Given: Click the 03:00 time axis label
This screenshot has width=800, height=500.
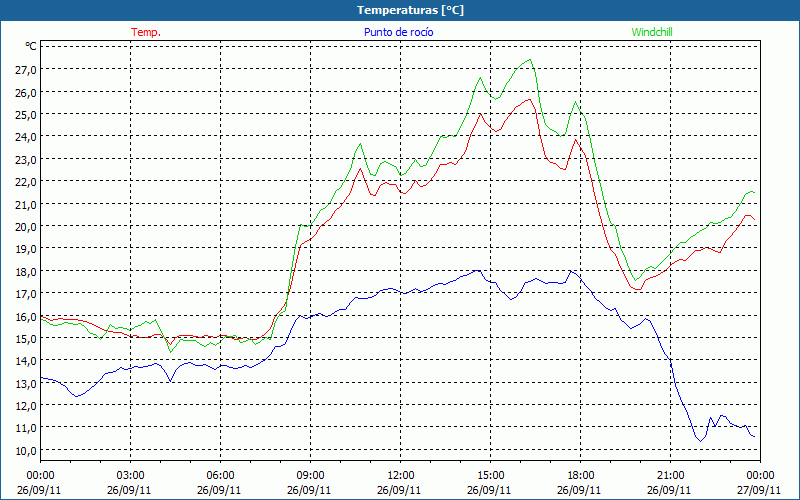Looking at the screenshot, I should pyautogui.click(x=131, y=476).
